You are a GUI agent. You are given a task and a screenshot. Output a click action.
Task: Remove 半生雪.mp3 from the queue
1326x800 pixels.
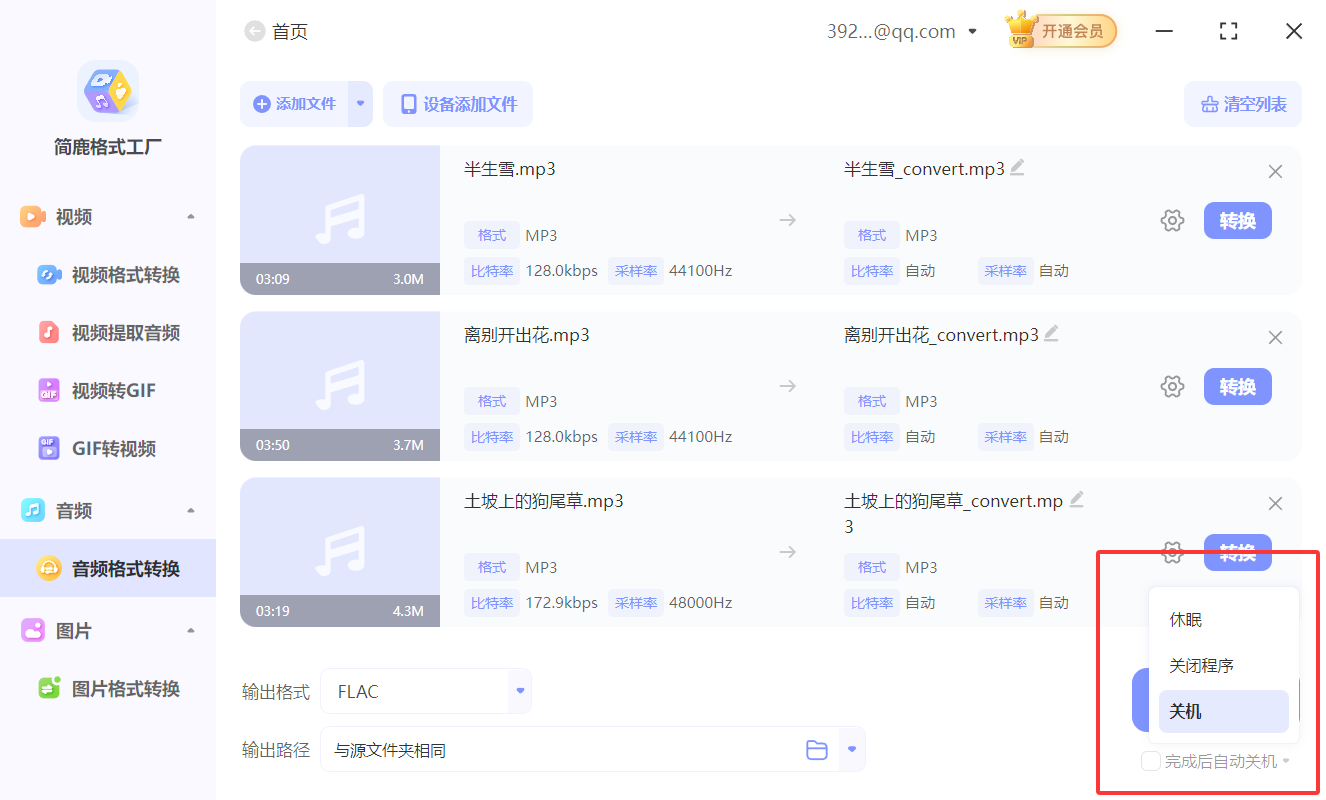[1275, 171]
